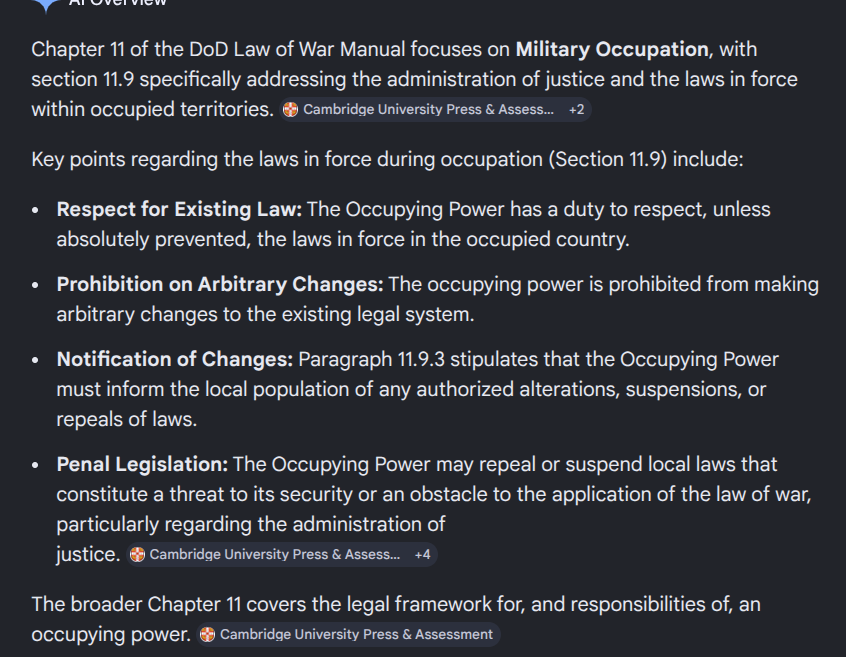This screenshot has width=846, height=657.
Task: Click the Cambridge crest icon in the last source chip
Action: [208, 634]
